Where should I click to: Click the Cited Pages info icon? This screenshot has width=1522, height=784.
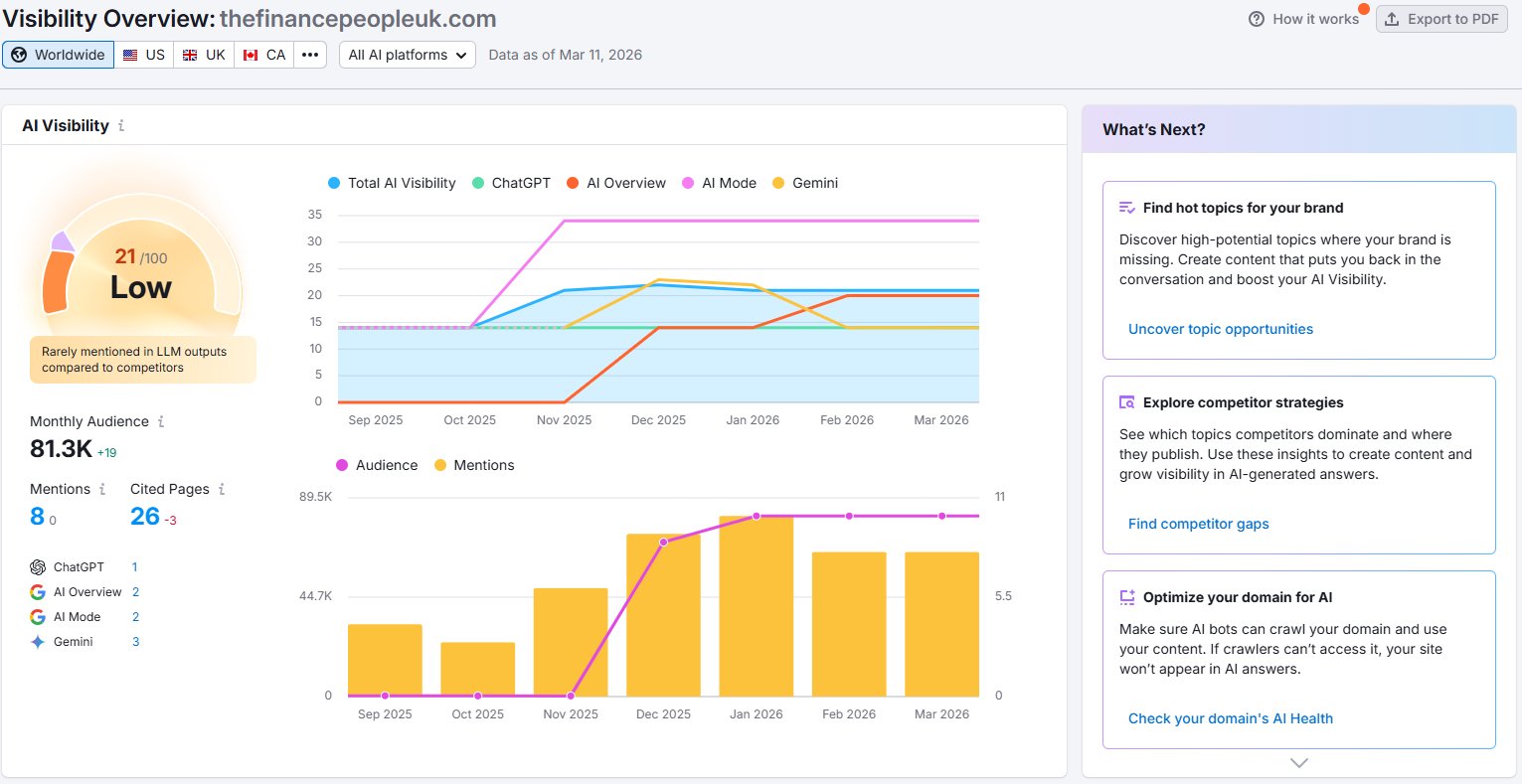[x=222, y=489]
